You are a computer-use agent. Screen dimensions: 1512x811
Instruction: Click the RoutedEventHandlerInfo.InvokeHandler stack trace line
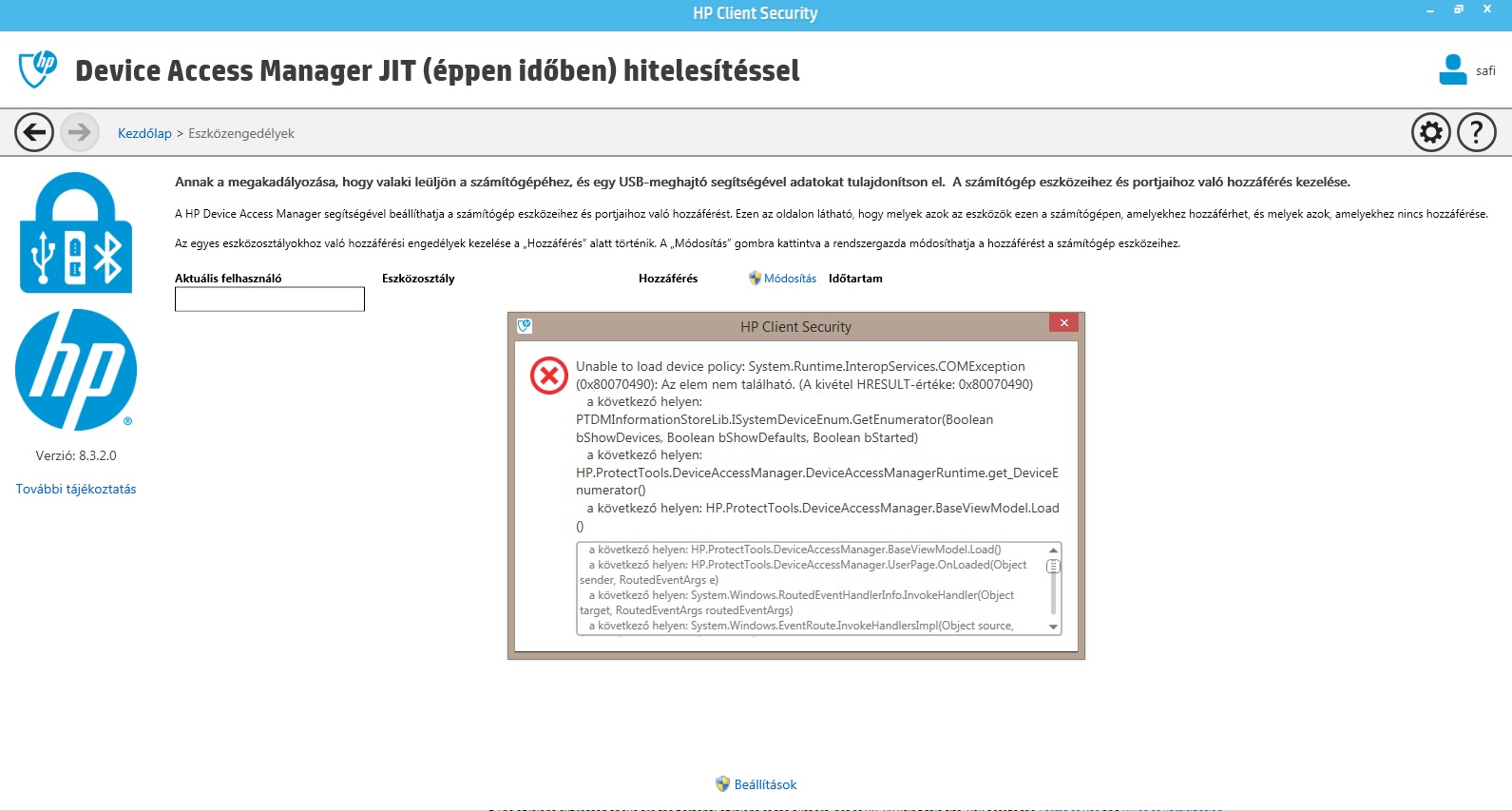pyautogui.click(x=796, y=603)
